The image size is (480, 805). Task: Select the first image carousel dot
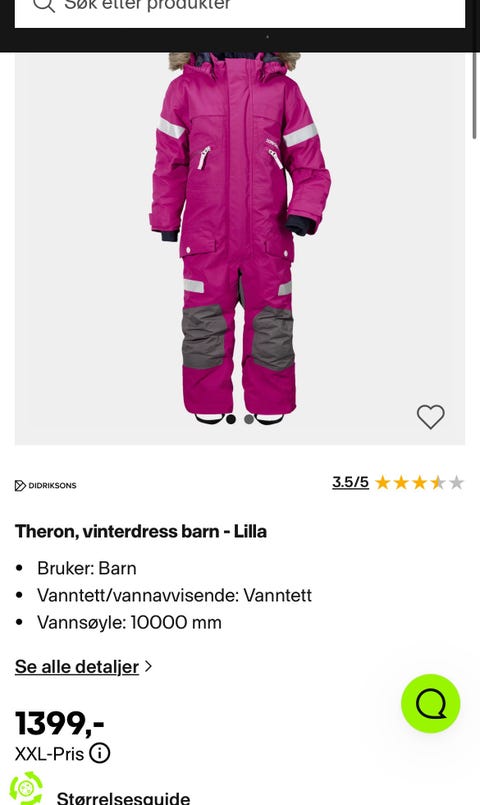(x=231, y=419)
